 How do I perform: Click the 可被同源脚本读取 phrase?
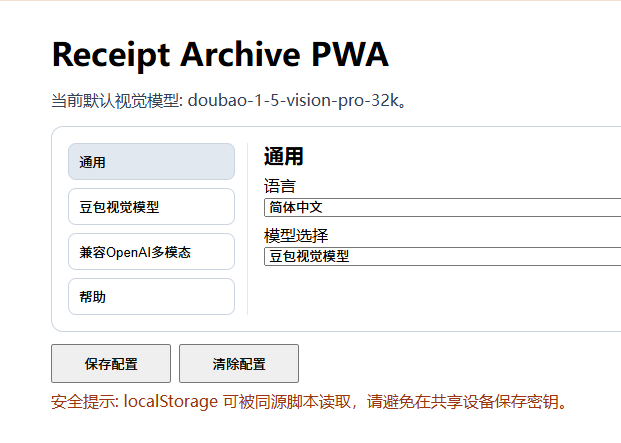pyautogui.click(x=290, y=402)
